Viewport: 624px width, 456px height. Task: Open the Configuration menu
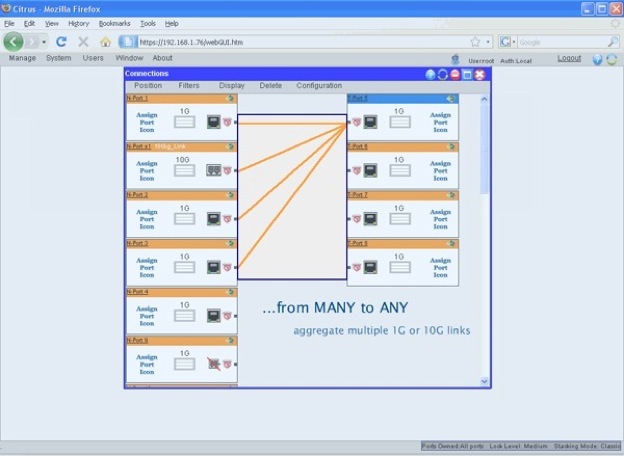319,86
